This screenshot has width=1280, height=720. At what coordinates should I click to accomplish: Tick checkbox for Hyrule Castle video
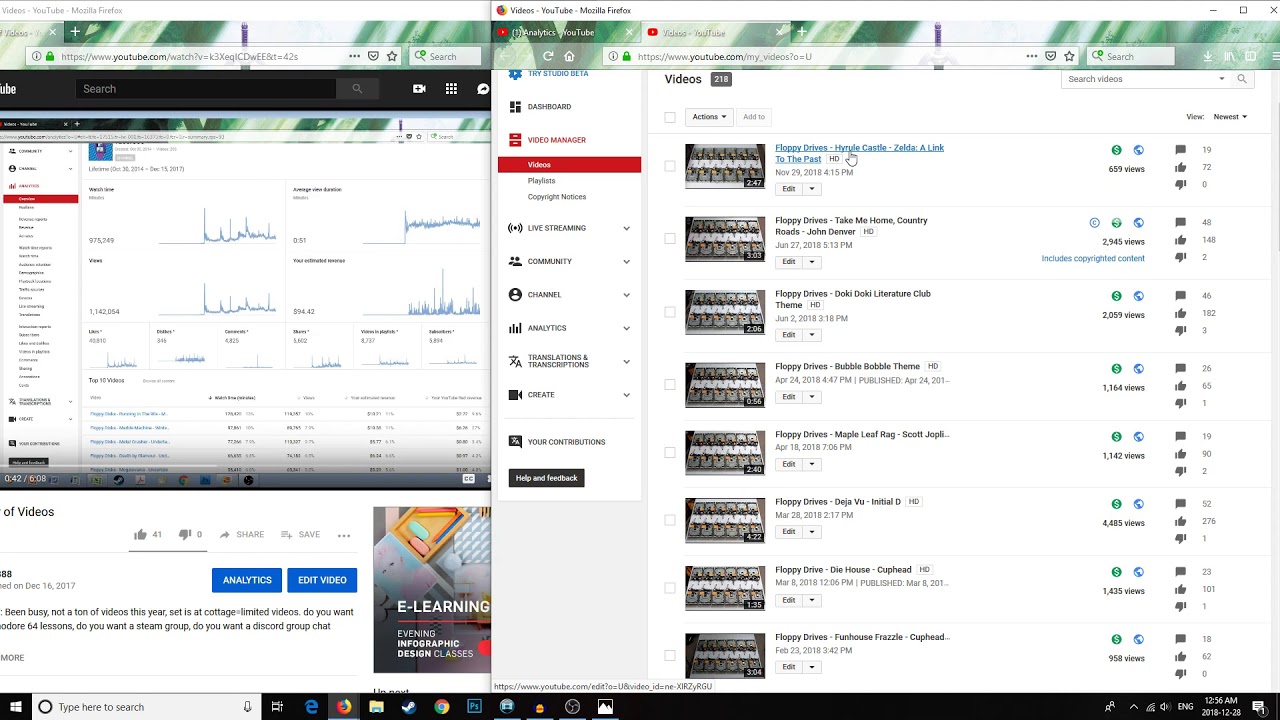coord(670,166)
